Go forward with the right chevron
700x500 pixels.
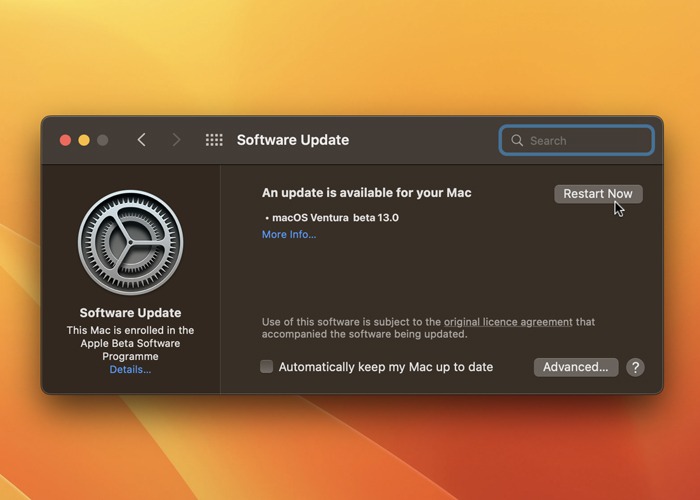(176, 140)
